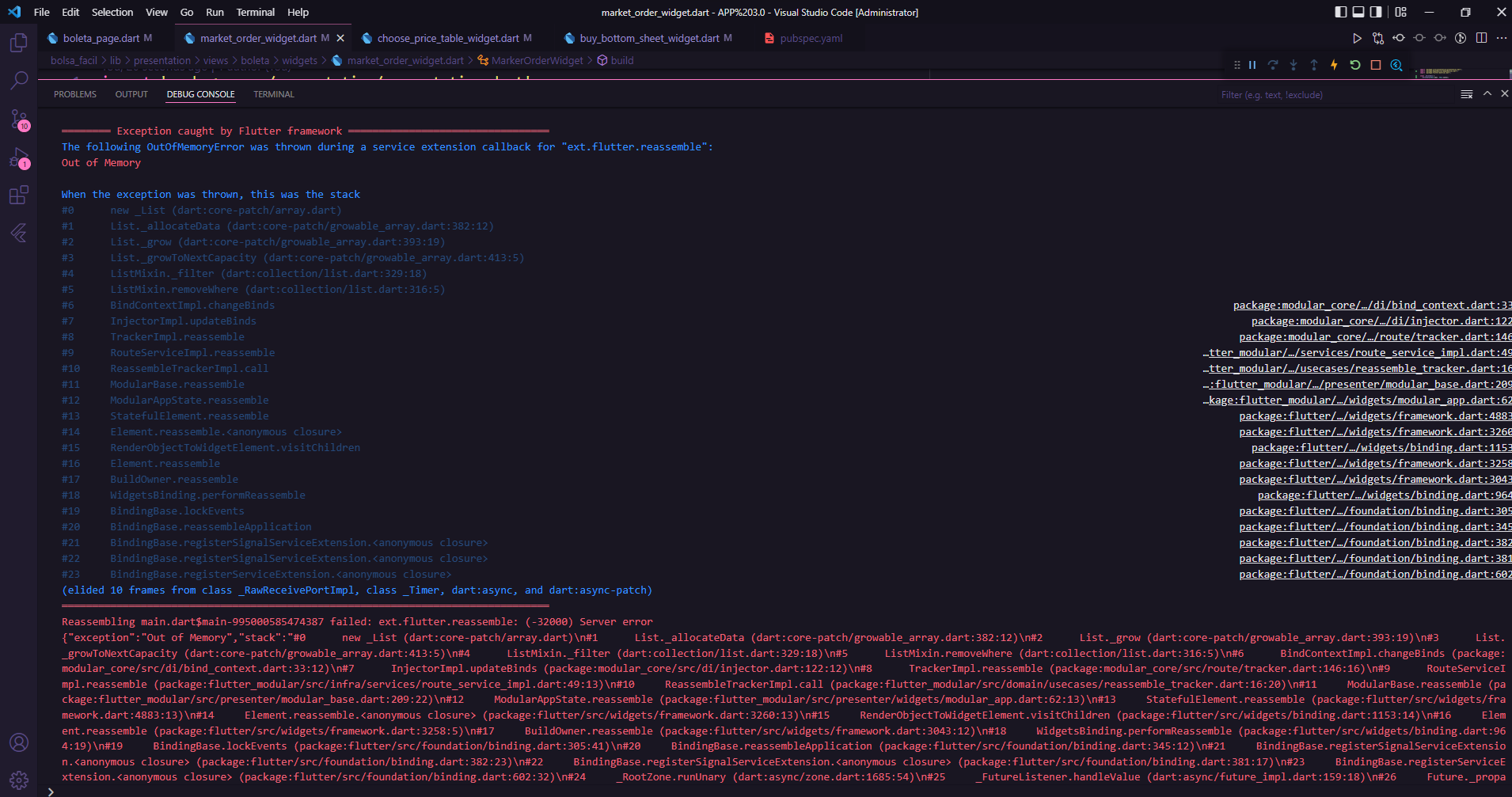1512x797 pixels.
Task: Type in the debug console filter field
Action: pyautogui.click(x=1306, y=94)
